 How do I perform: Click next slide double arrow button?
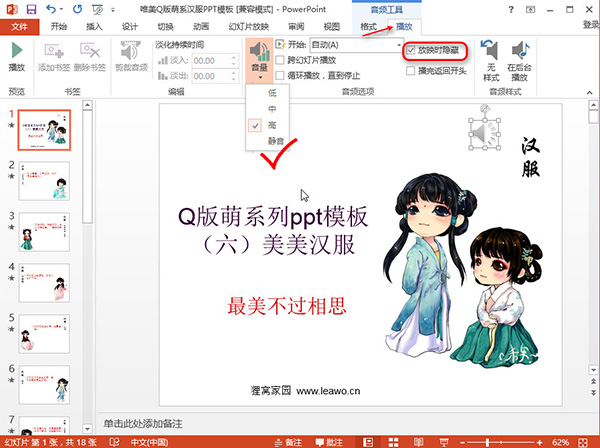click(x=593, y=393)
